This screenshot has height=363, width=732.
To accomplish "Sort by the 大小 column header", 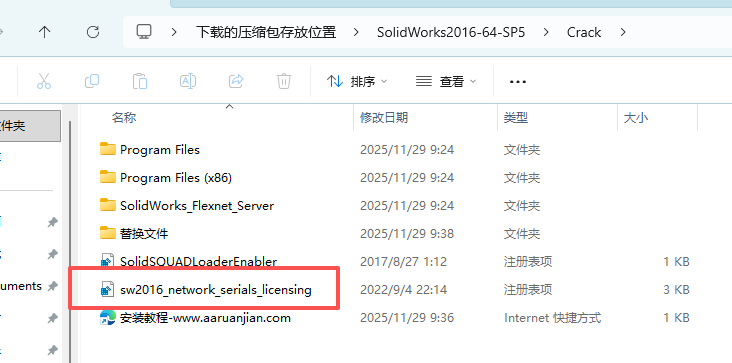I will click(636, 118).
